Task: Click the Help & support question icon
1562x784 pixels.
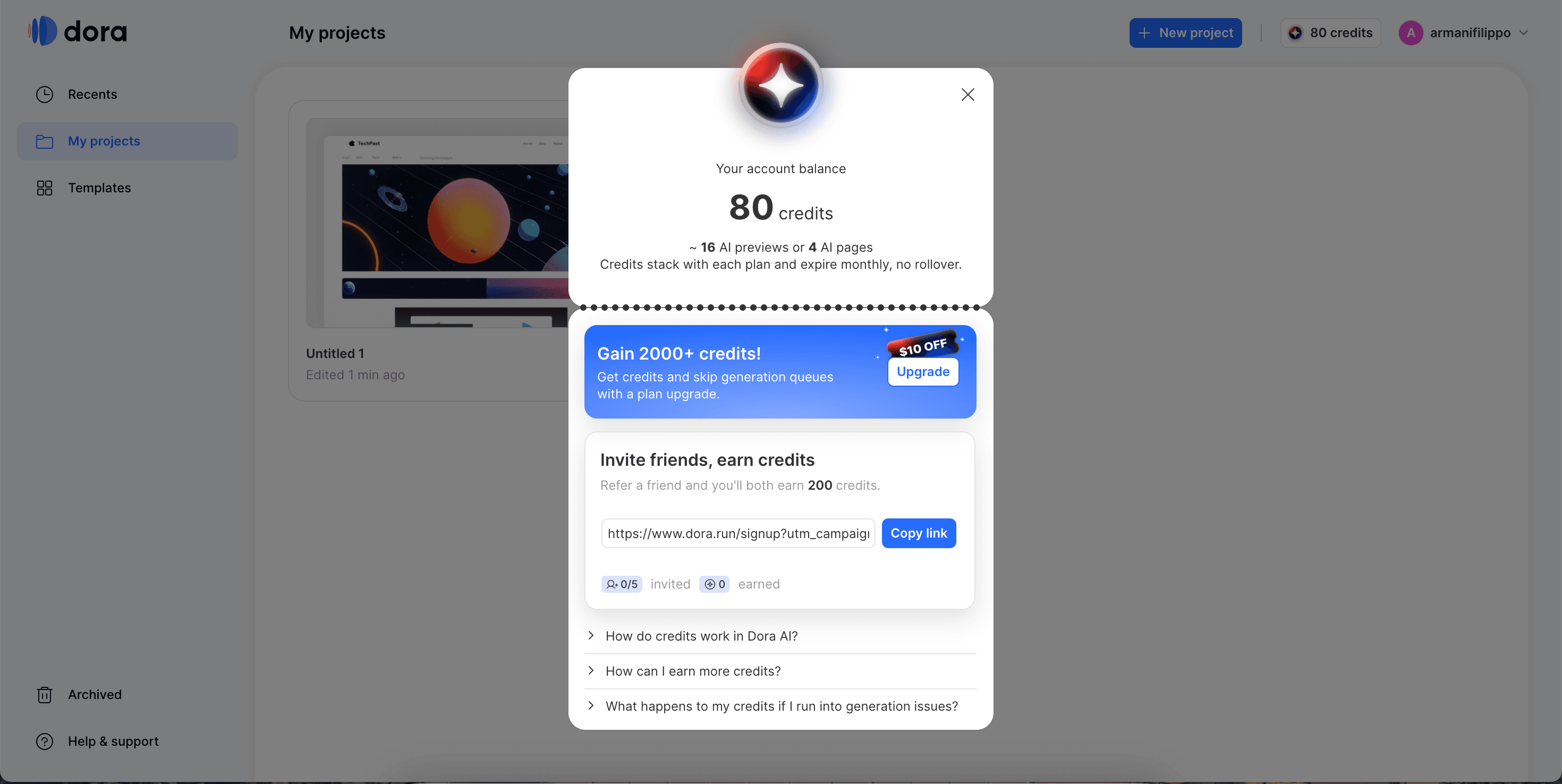Action: point(44,742)
